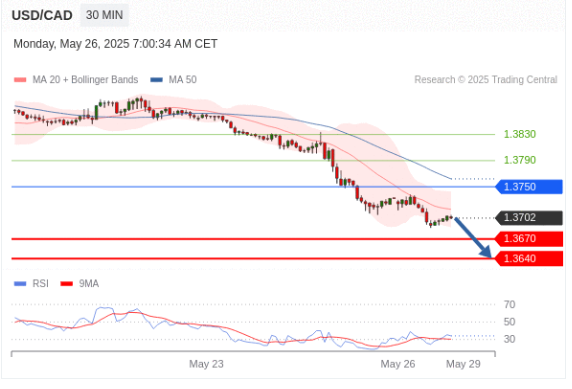Screen dimensions: 572x389
Task: Click the May 26 date axis label
Action: [398, 364]
